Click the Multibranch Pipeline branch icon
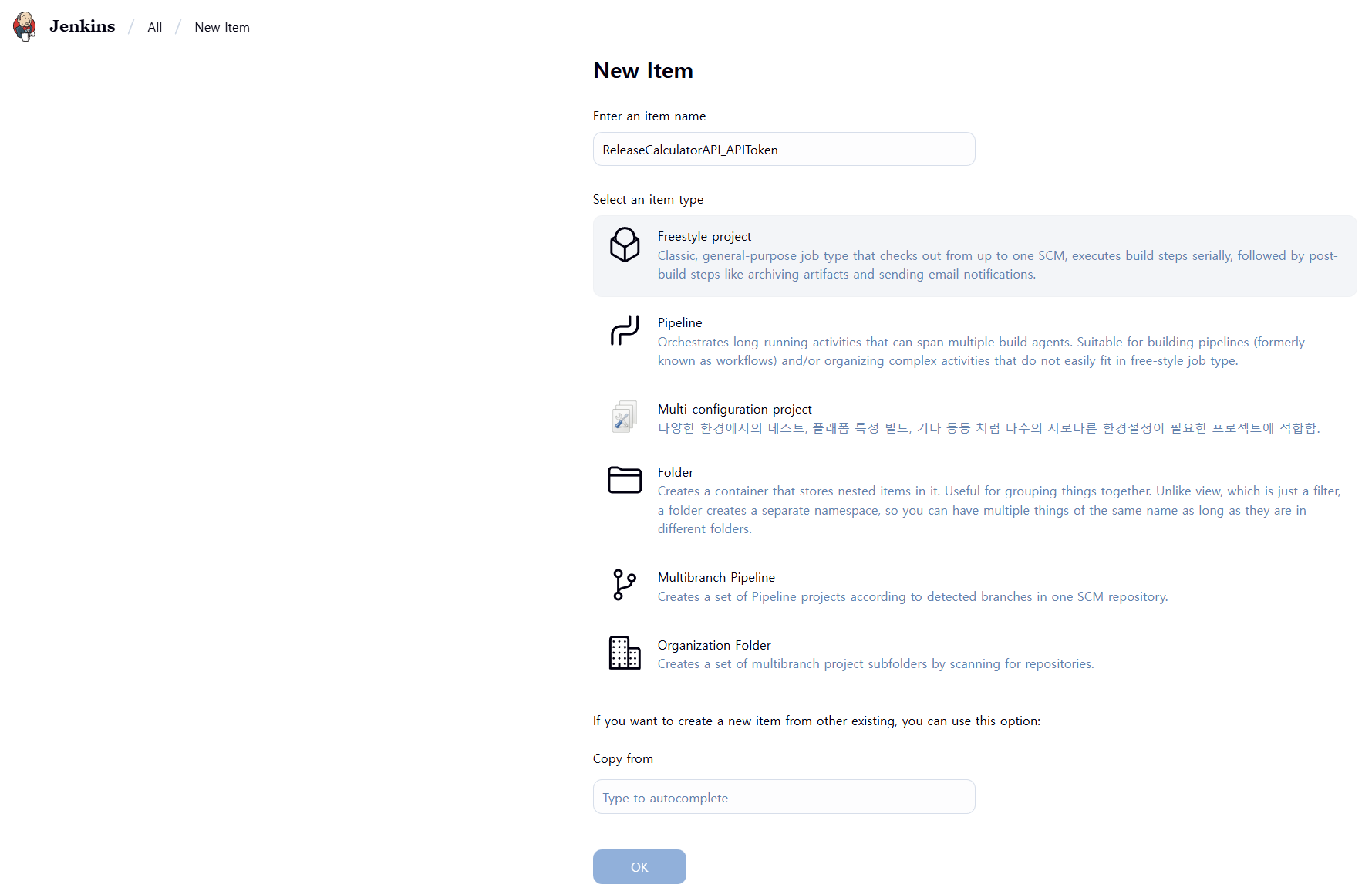This screenshot has width=1372, height=888. (x=625, y=585)
